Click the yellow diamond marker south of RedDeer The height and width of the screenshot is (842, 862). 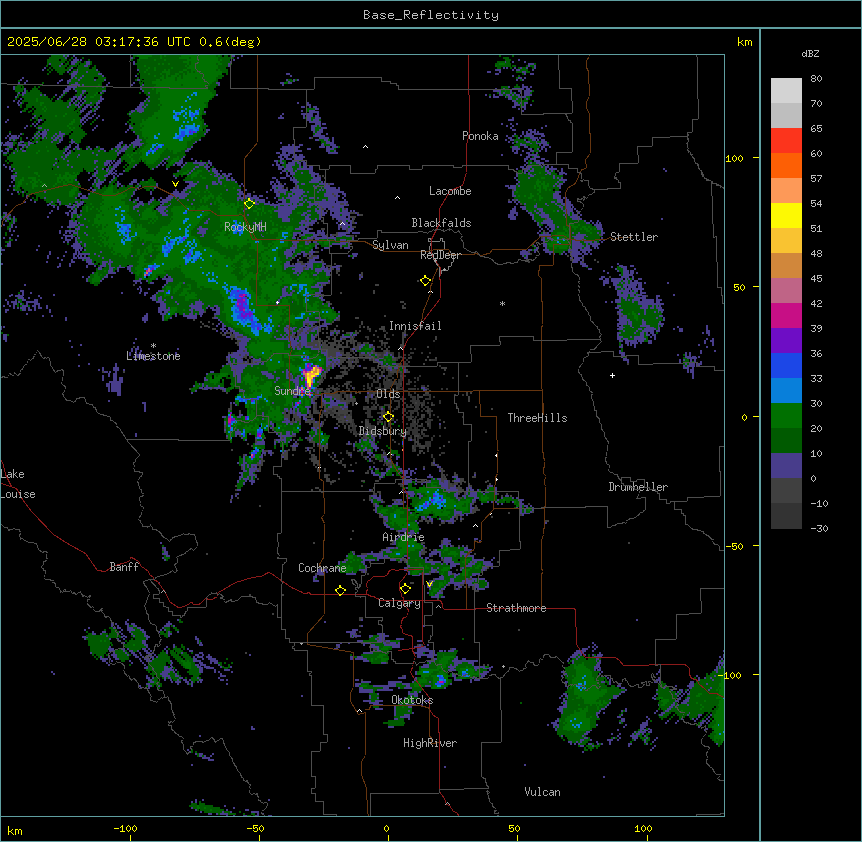425,281
